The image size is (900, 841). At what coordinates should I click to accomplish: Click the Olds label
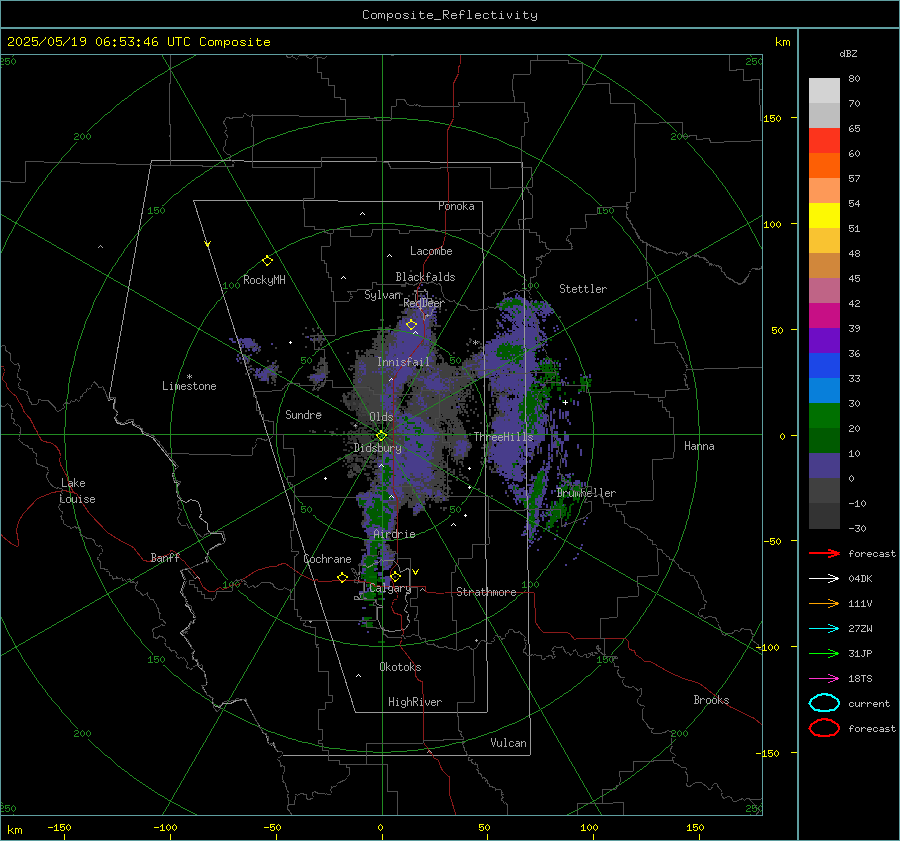pyautogui.click(x=381, y=417)
